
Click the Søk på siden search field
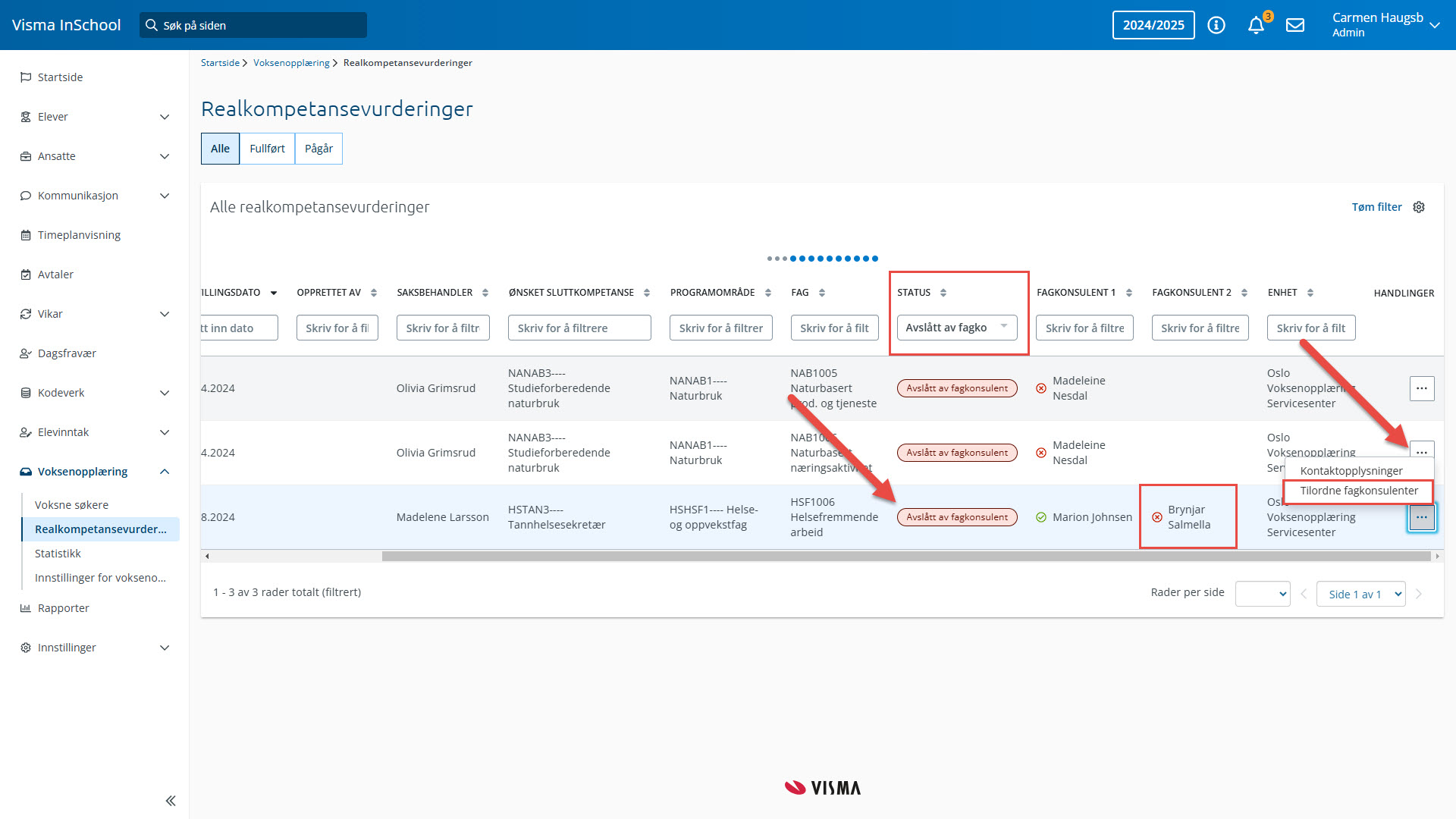pyautogui.click(x=253, y=25)
